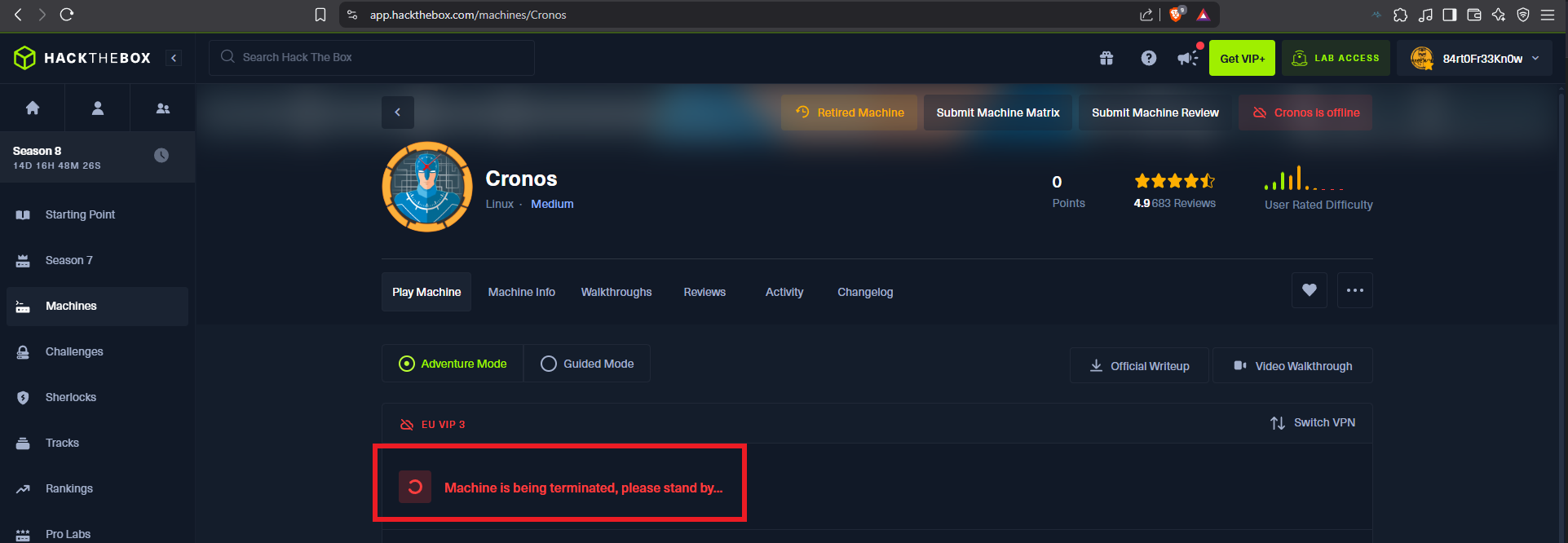Open announcements megaphone icon

1189,57
